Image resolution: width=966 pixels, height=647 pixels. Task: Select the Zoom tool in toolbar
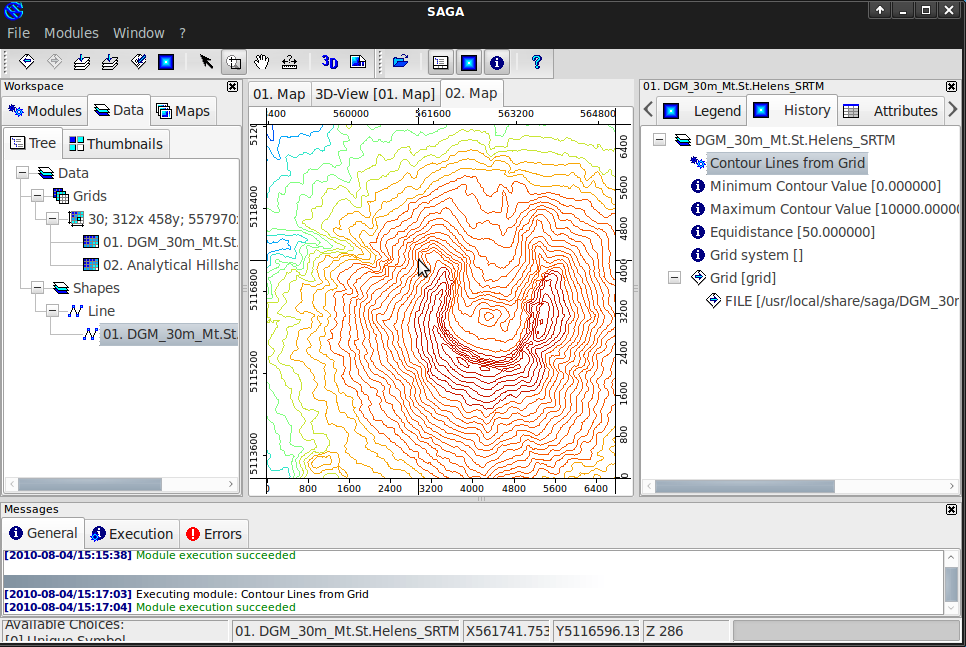(234, 62)
